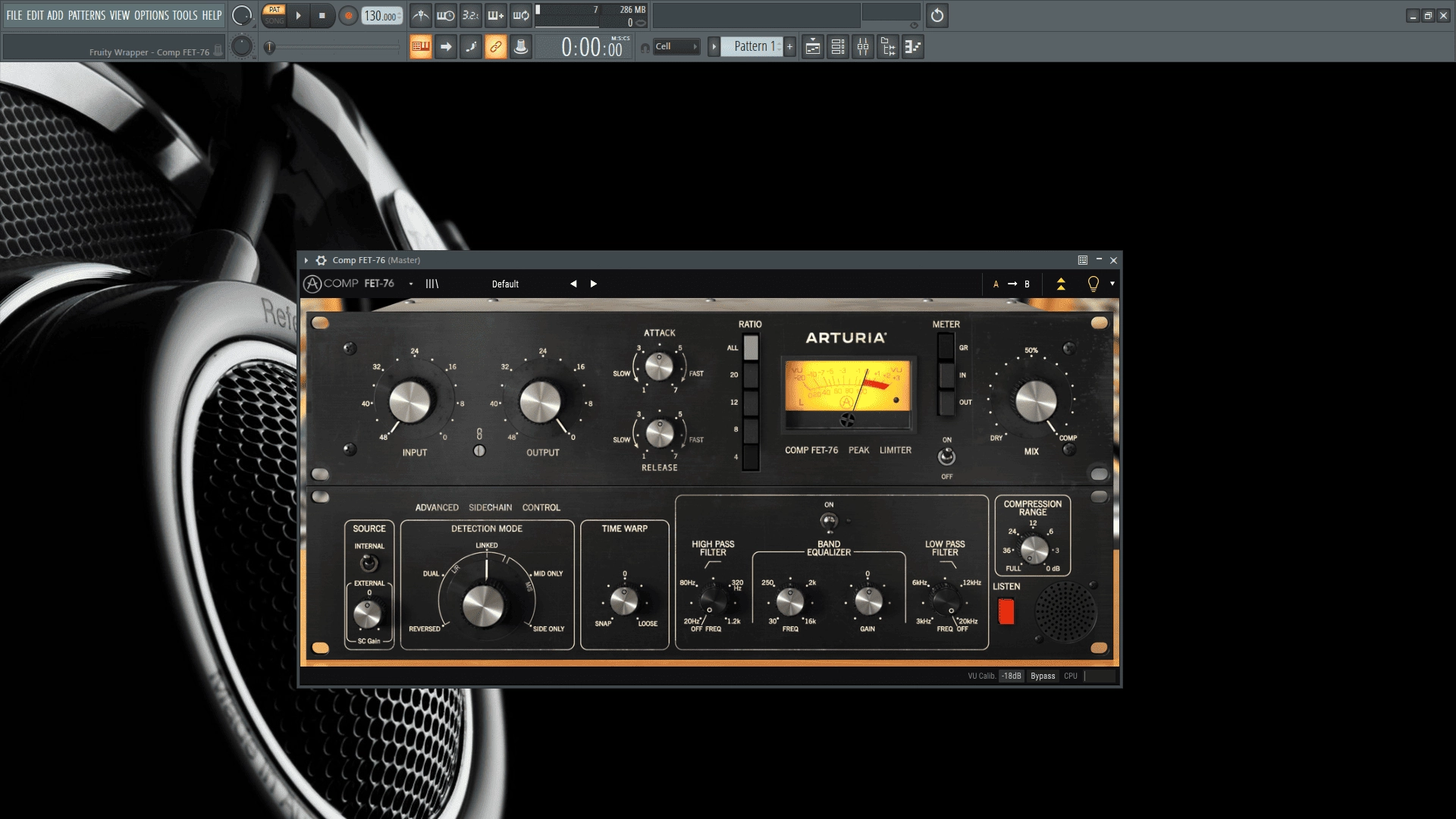Select the A state
Screen dimensions: 1456x819
[996, 284]
